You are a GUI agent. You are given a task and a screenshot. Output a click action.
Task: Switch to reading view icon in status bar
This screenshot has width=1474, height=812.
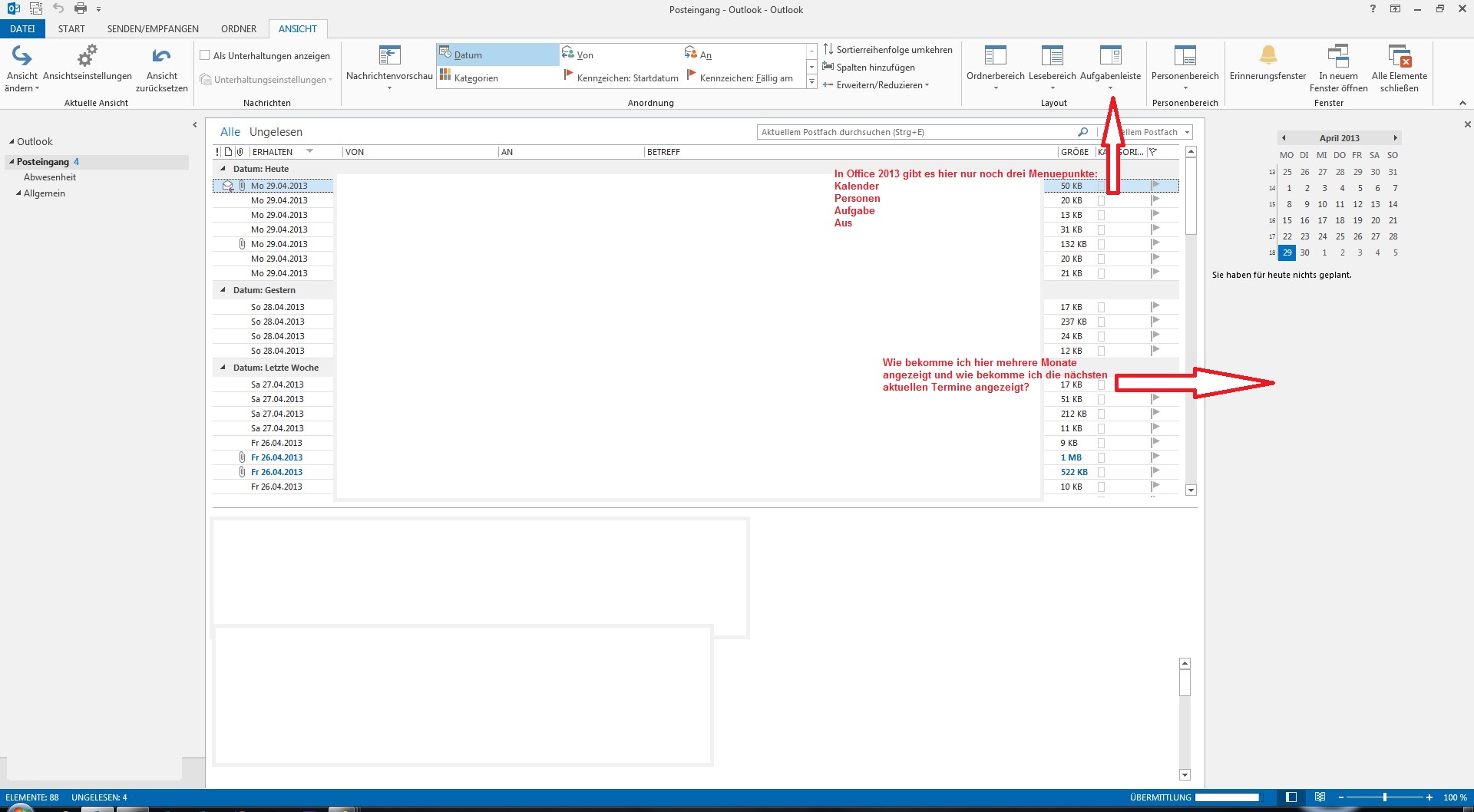[x=1320, y=797]
